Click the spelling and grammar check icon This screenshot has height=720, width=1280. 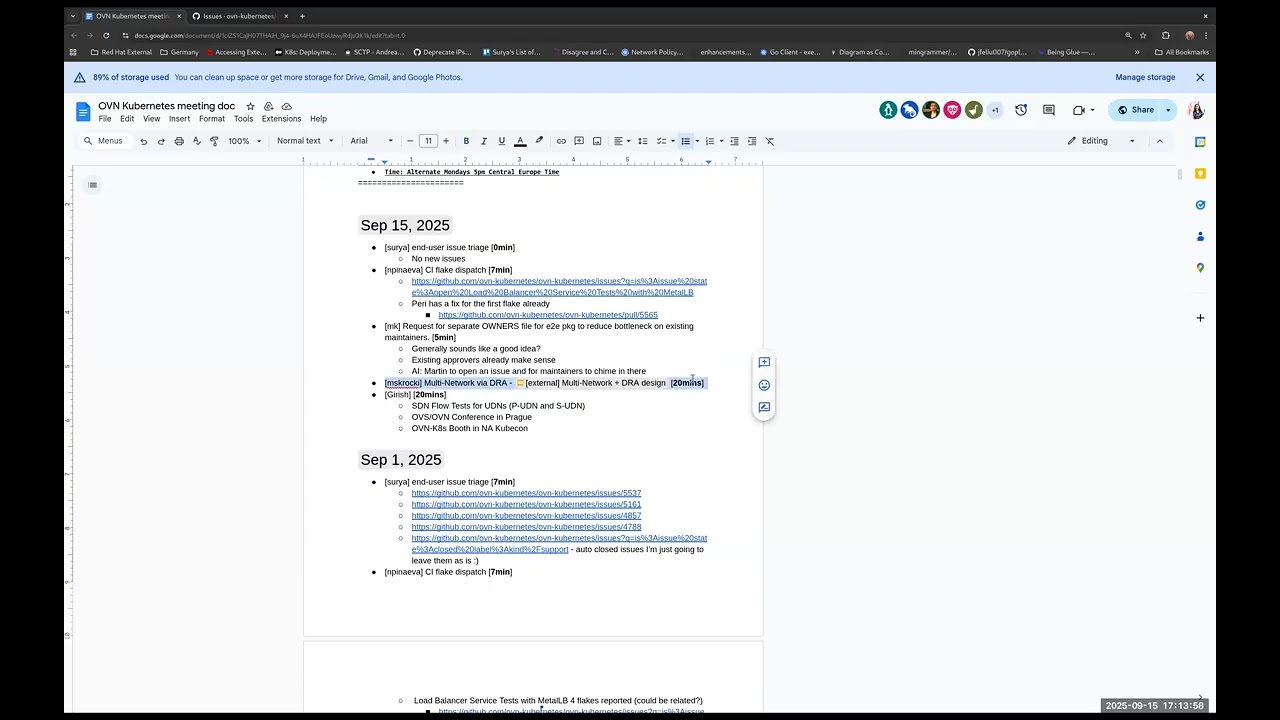tap(197, 141)
